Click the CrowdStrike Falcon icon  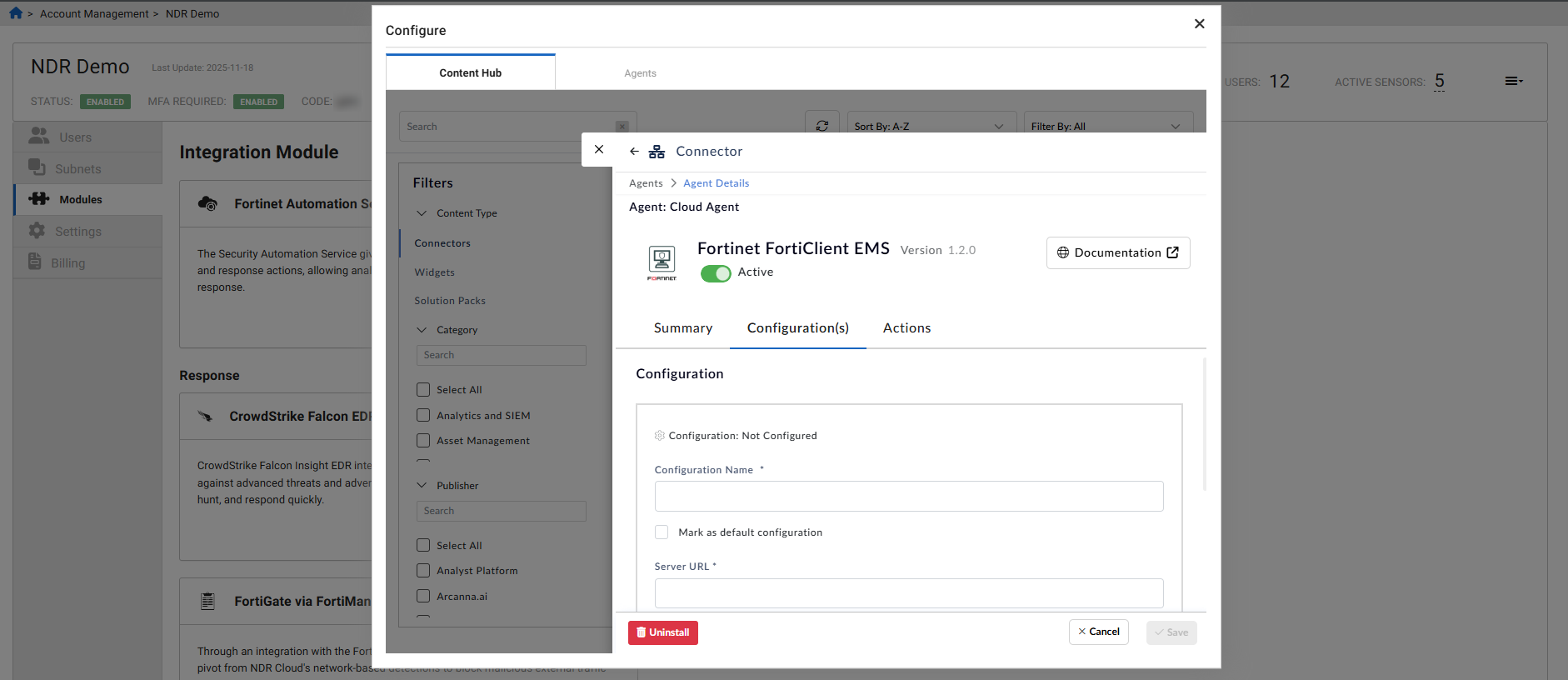(205, 416)
